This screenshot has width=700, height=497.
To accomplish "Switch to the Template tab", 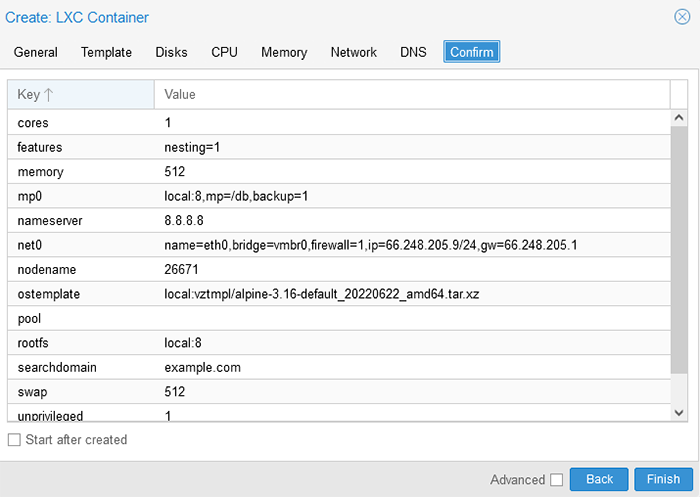I will tap(106, 52).
